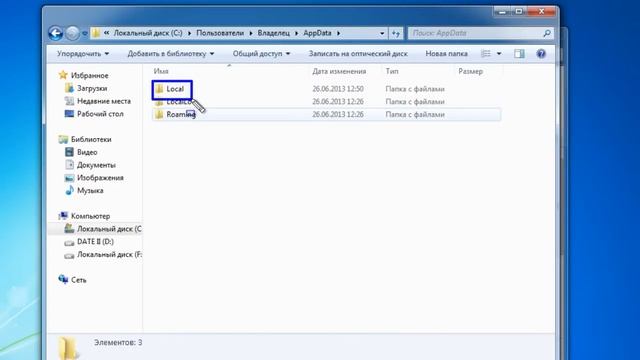Expand arrow after Пользователи breadcrumb
Image resolution: width=640 pixels, height=360 pixels.
click(251, 33)
